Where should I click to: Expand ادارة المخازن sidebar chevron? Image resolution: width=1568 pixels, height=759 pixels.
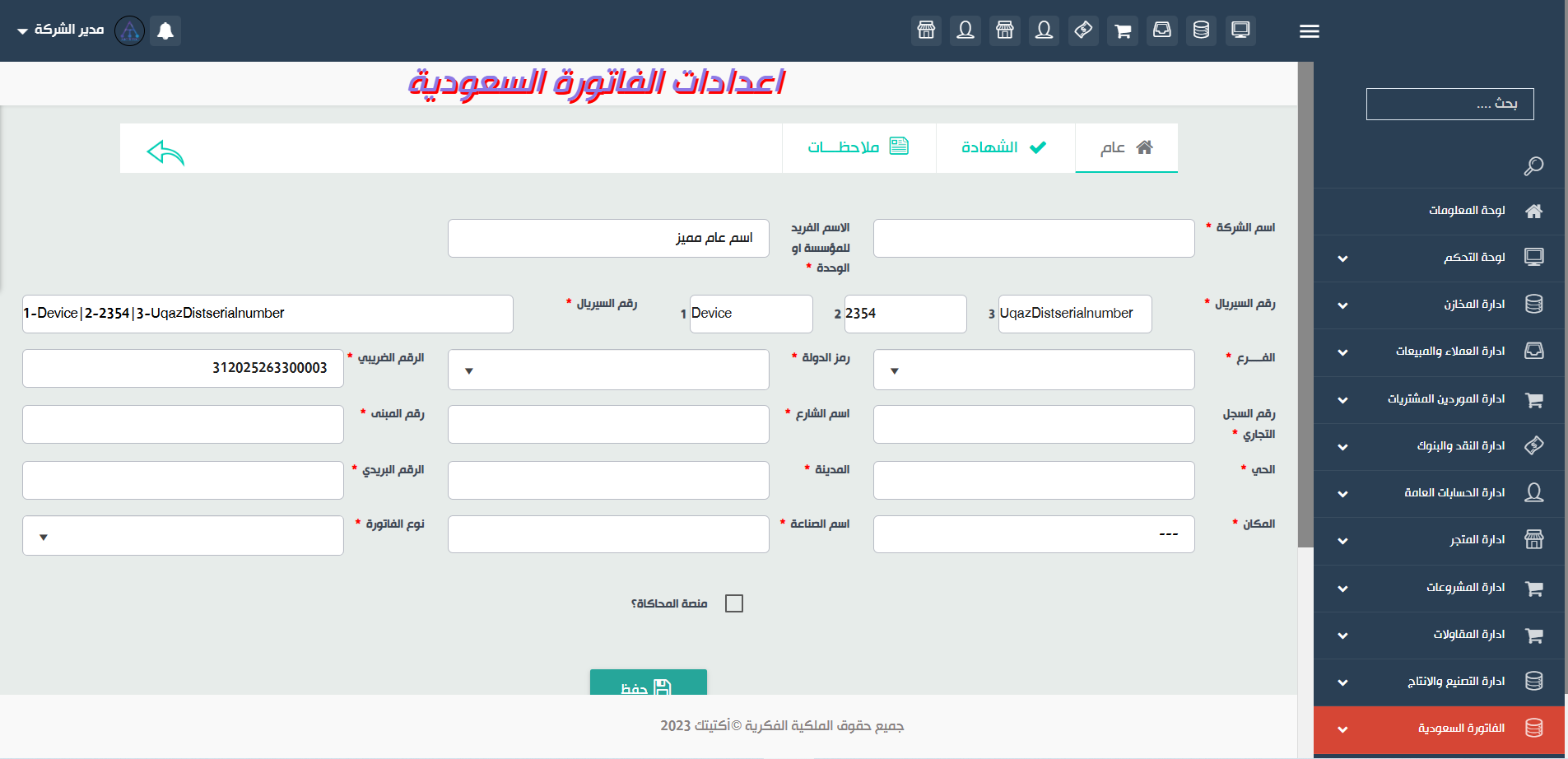pyautogui.click(x=1342, y=305)
